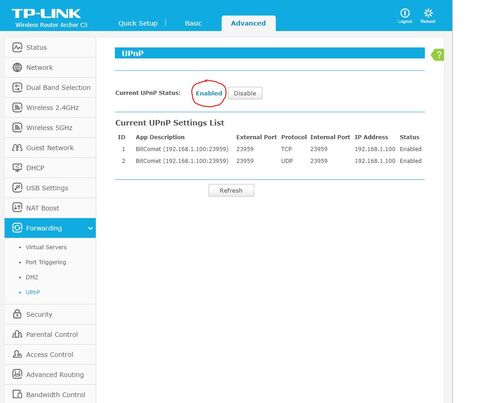The image size is (480, 403).
Task: Click the NAT Boost icon
Action: [x=17, y=208]
